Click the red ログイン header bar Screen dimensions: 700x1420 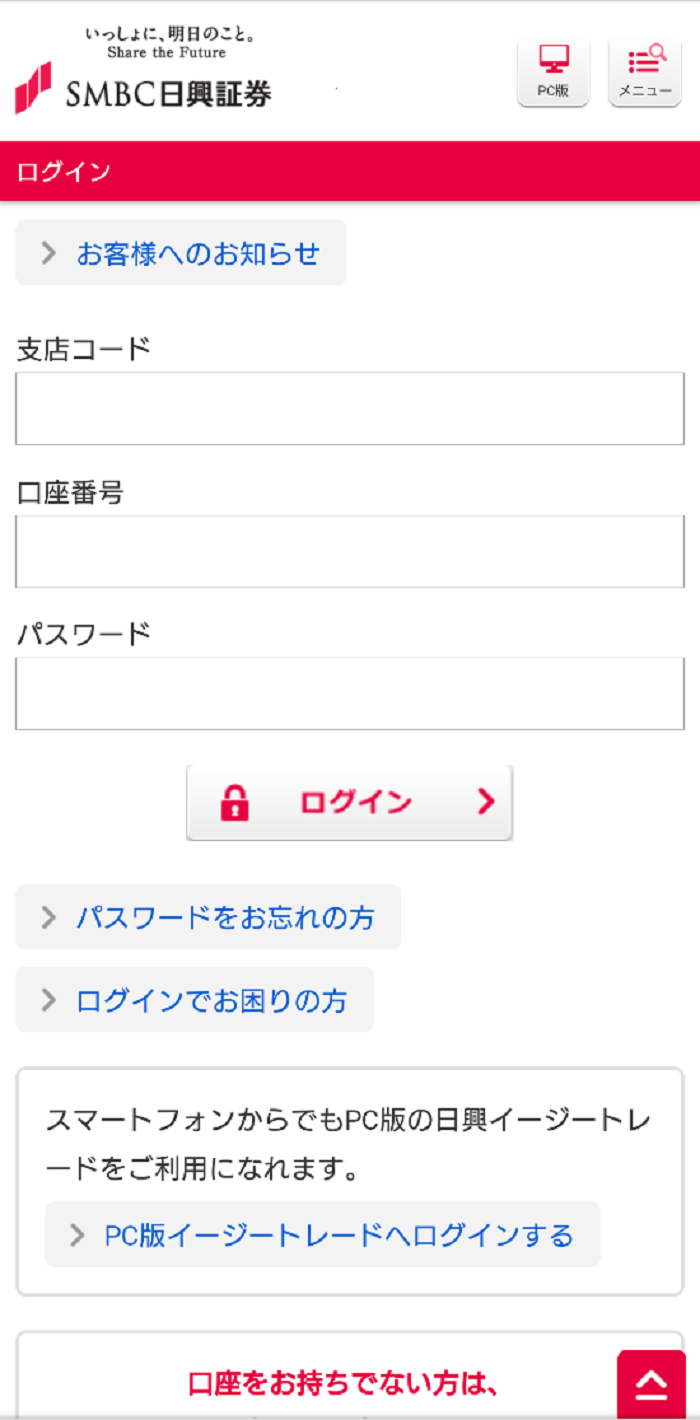click(349, 171)
